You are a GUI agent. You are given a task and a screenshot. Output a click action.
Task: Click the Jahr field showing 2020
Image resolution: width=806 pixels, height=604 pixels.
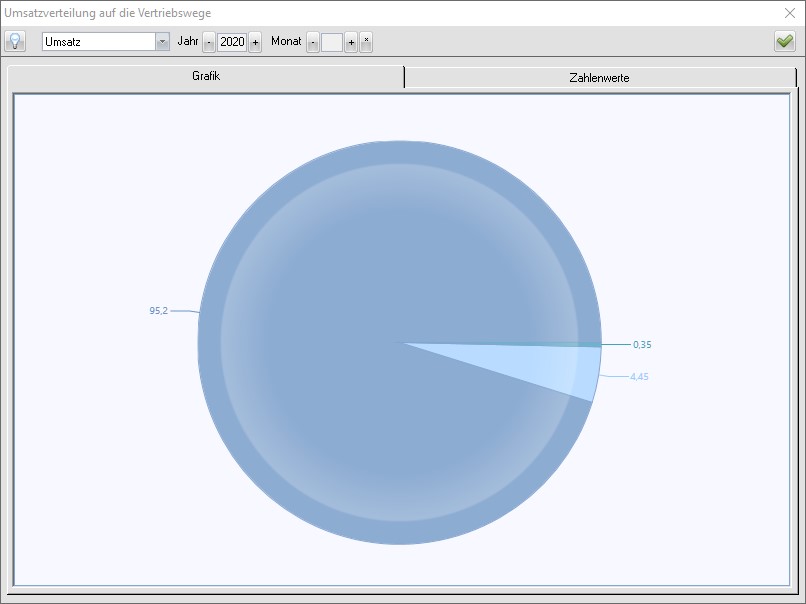[232, 42]
